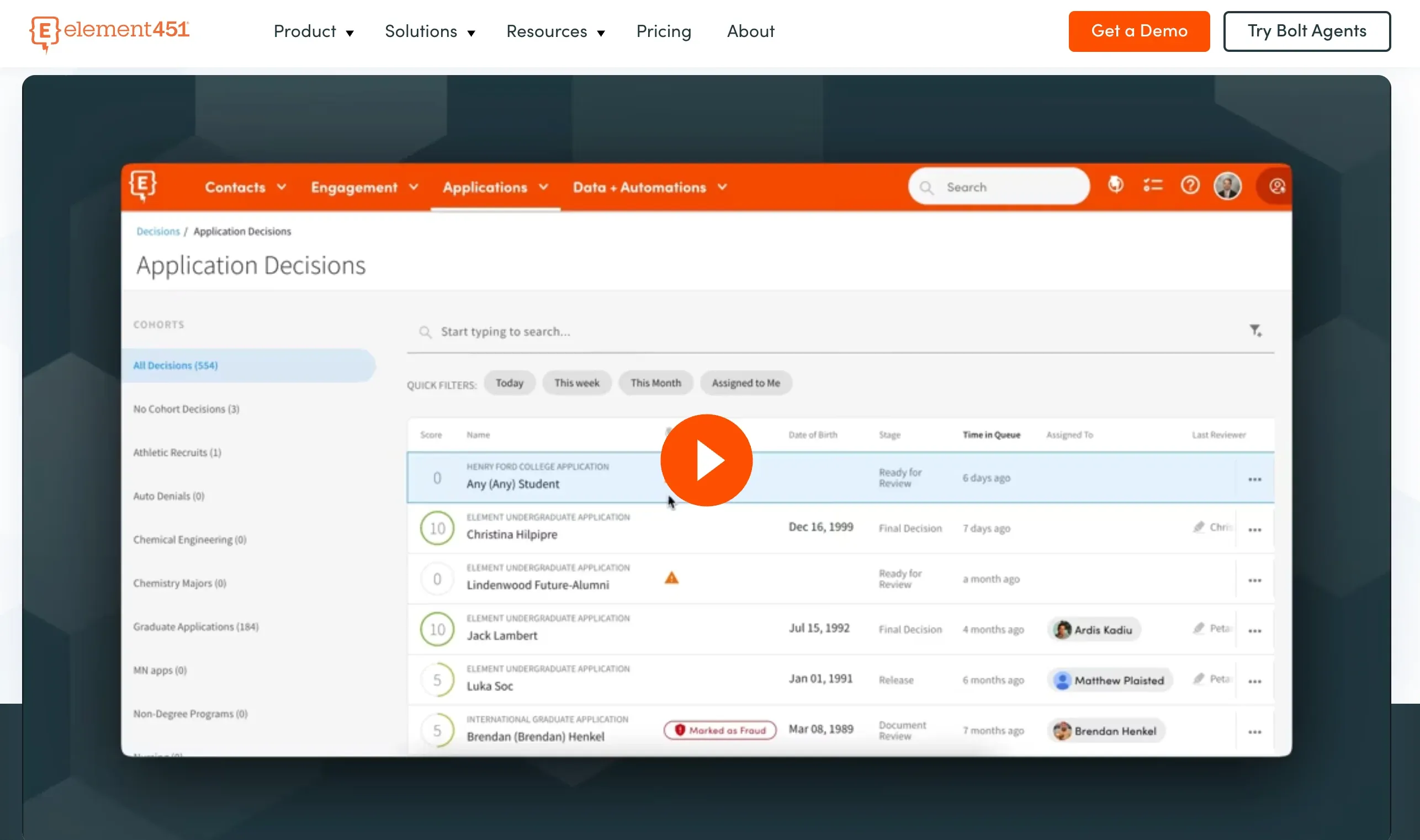
Task: Click the app E logo icon
Action: click(x=142, y=185)
